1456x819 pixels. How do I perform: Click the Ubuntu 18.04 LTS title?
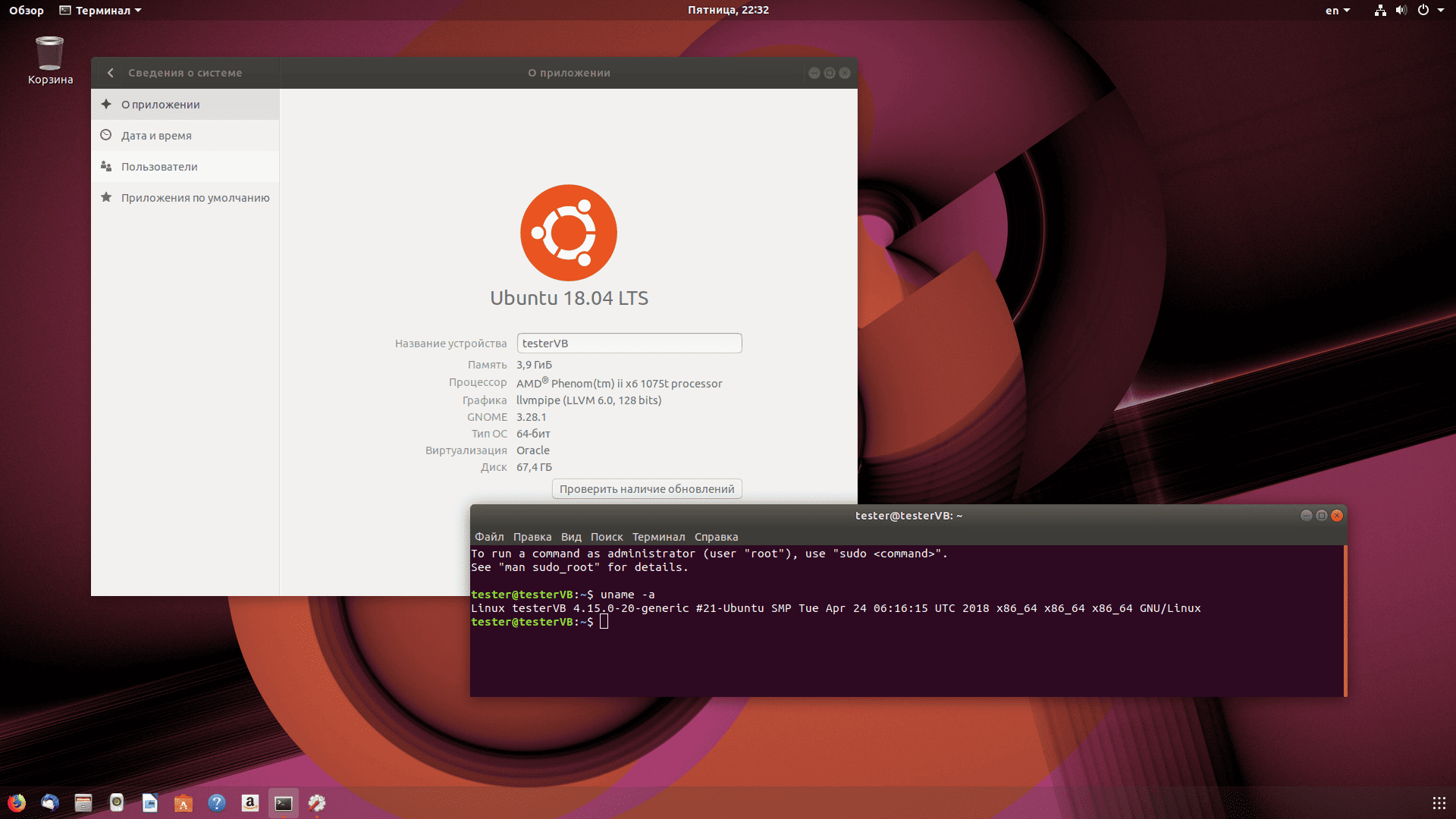click(569, 298)
